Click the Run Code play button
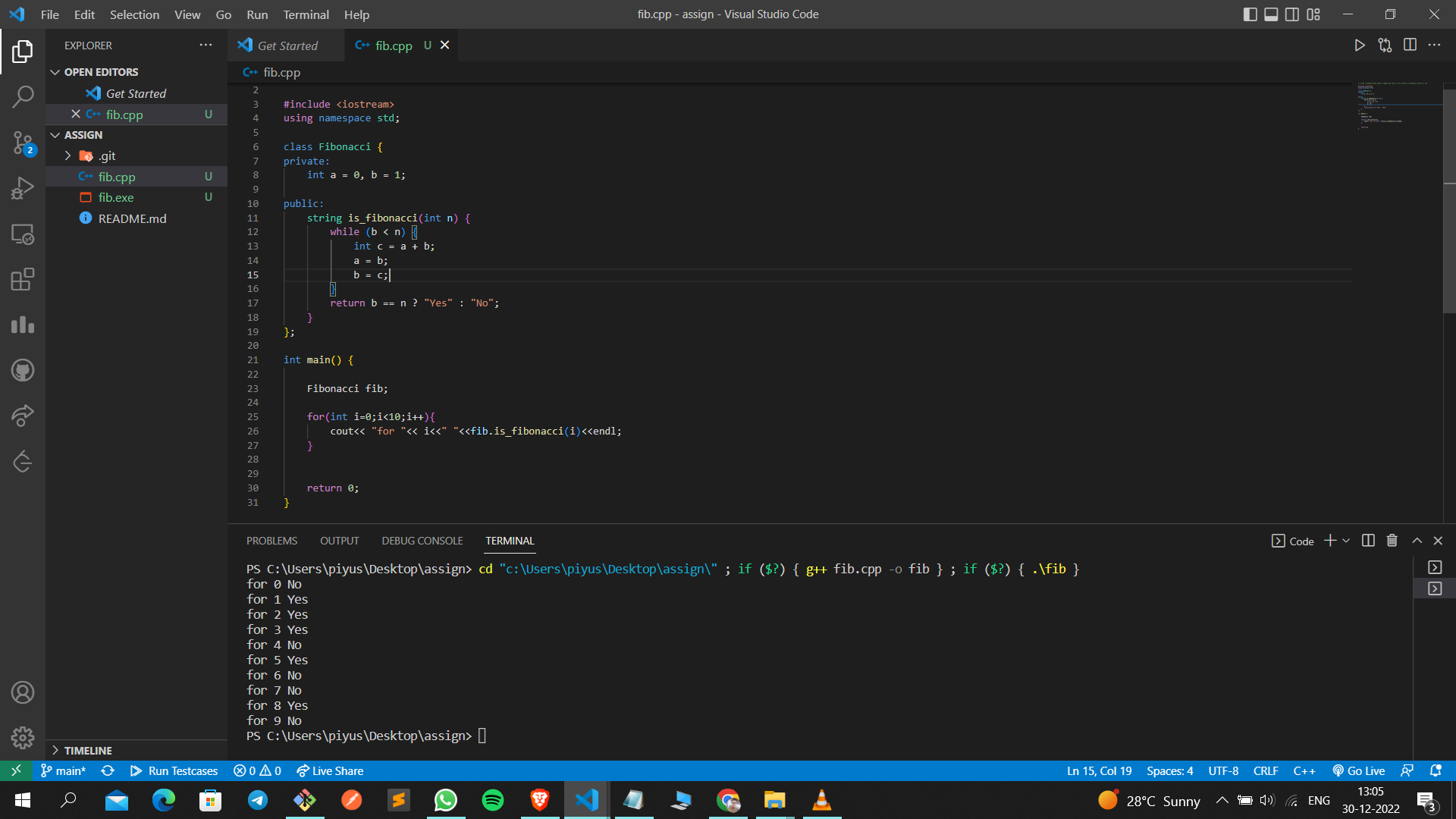 pos(1360,45)
